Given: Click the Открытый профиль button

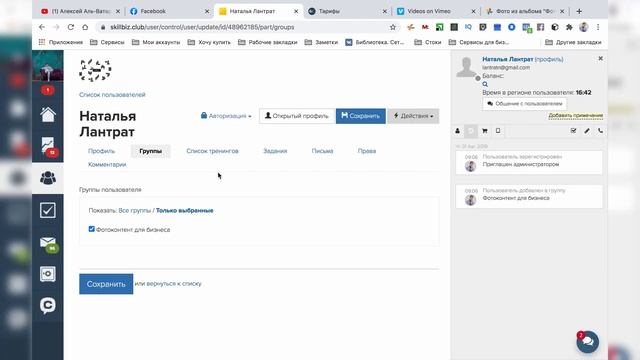Looking at the screenshot, I should (297, 116).
